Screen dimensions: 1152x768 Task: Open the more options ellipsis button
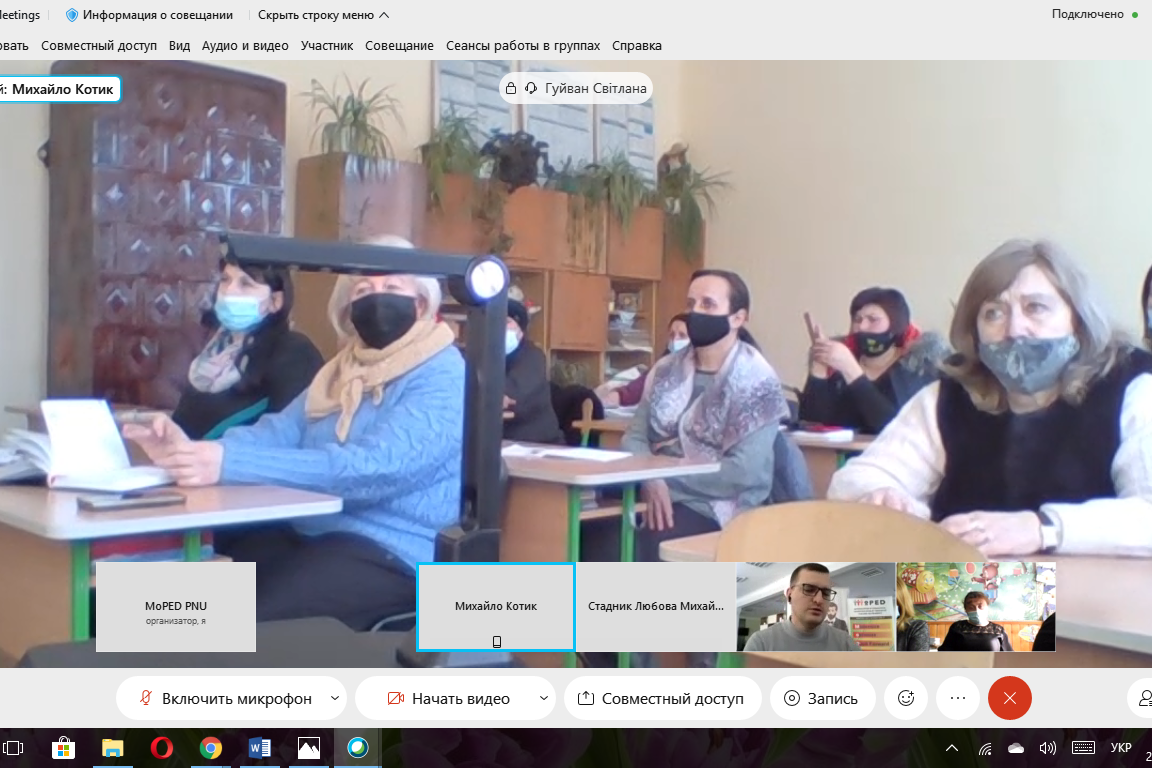pos(958,698)
